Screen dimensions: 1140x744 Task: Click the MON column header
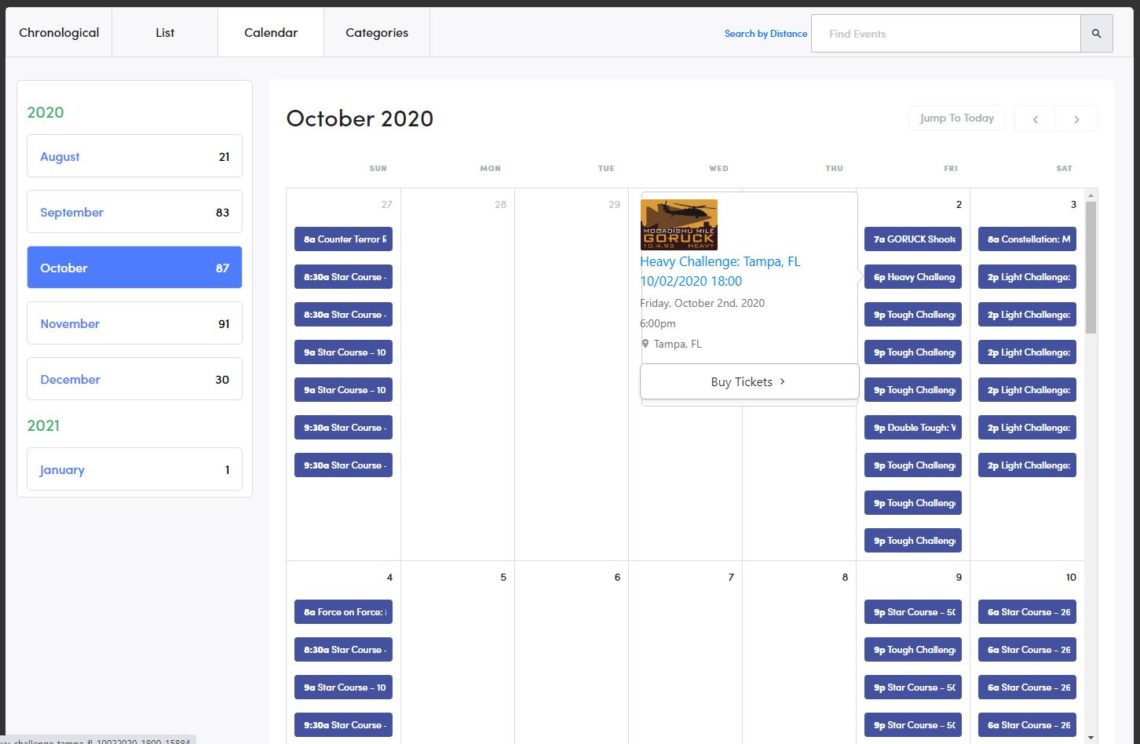pyautogui.click(x=491, y=168)
